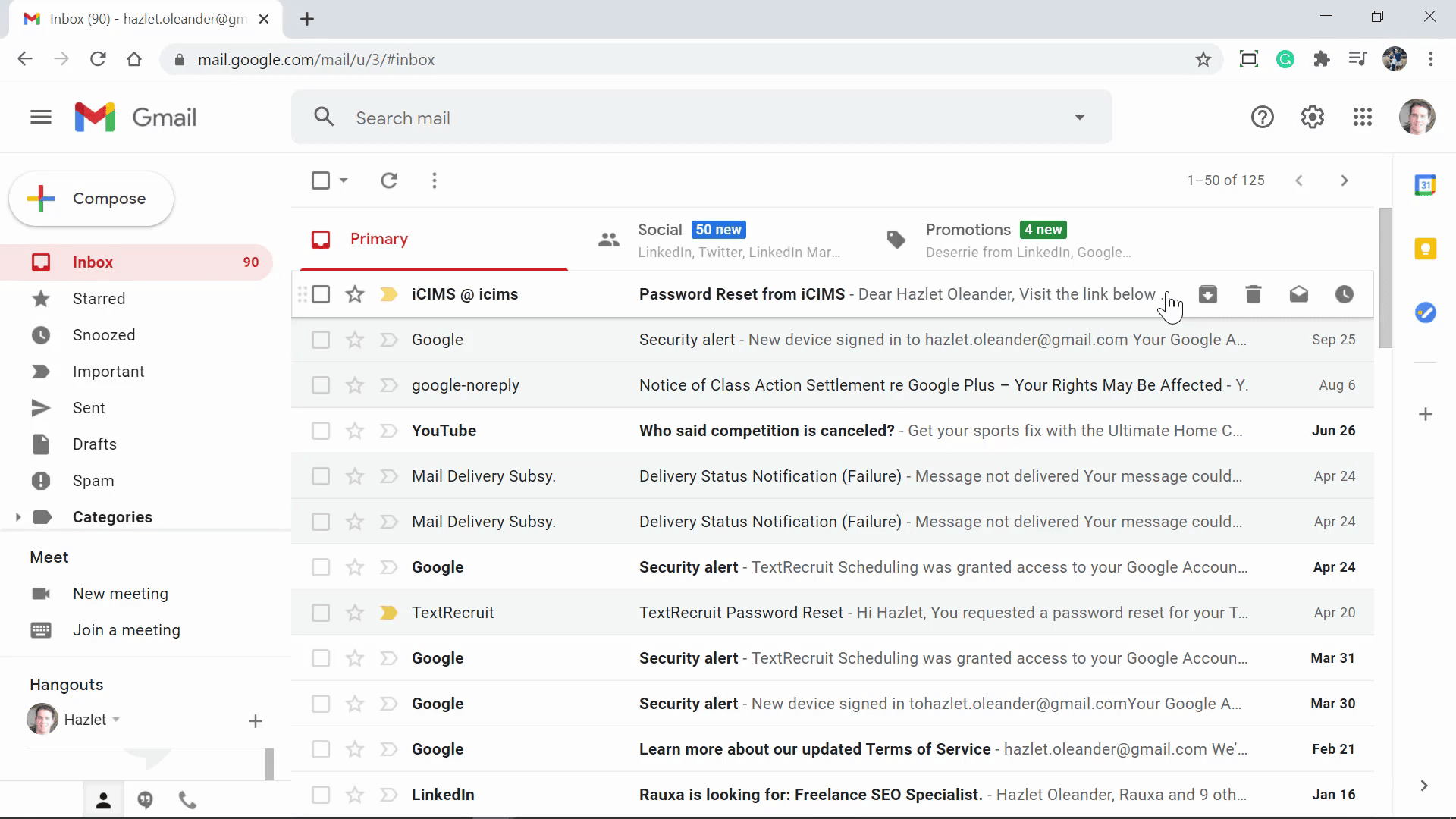Image resolution: width=1456 pixels, height=819 pixels.
Task: Delete the iCIMS Password Reset email
Action: tap(1254, 294)
